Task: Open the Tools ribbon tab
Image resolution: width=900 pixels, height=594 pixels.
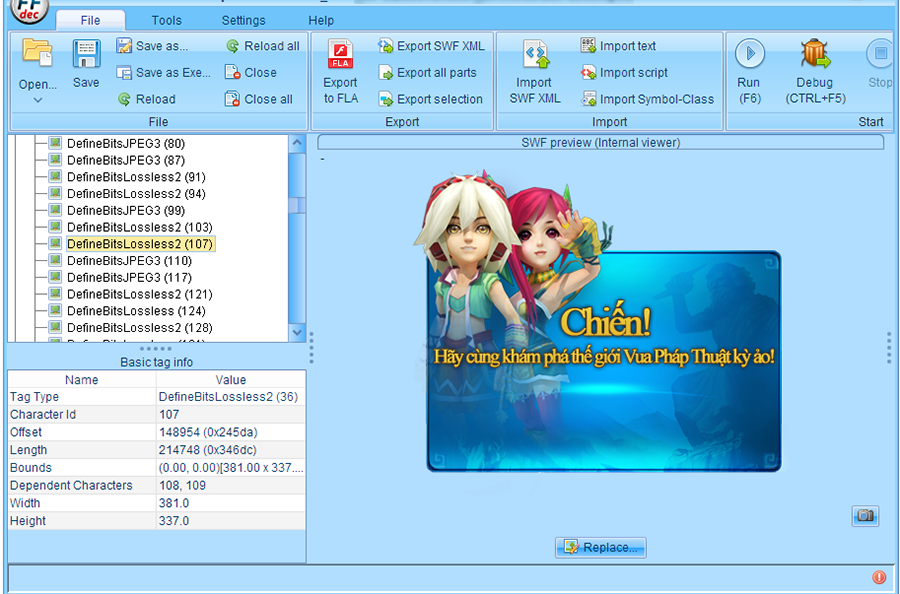Action: tap(166, 20)
